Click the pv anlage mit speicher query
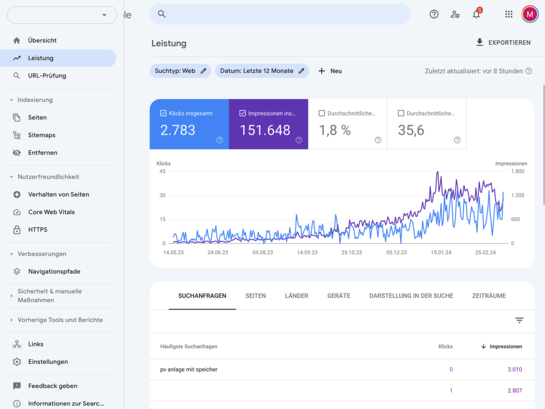This screenshot has height=409, width=545. pyautogui.click(x=189, y=369)
